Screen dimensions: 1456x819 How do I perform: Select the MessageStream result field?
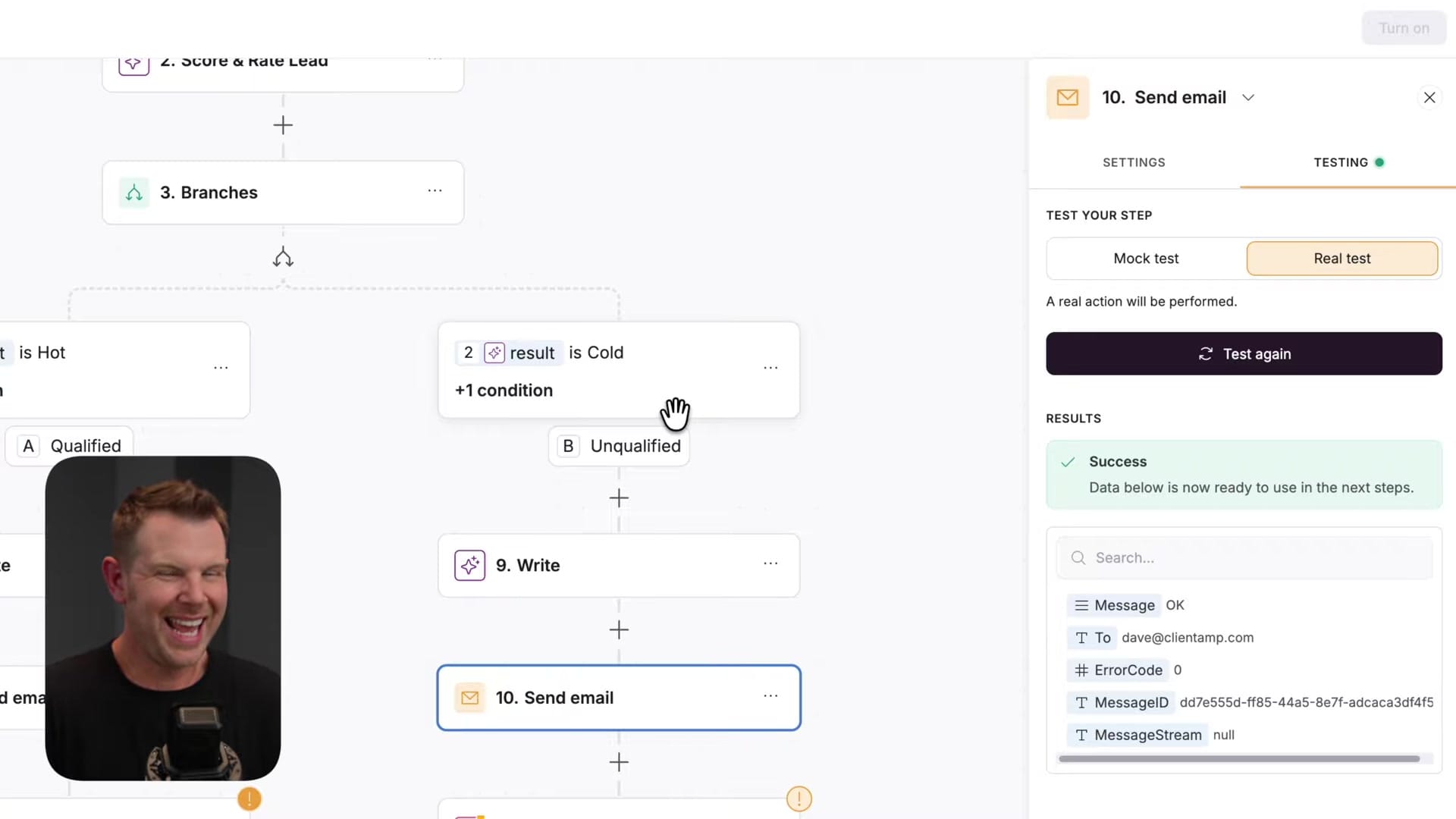point(1137,735)
